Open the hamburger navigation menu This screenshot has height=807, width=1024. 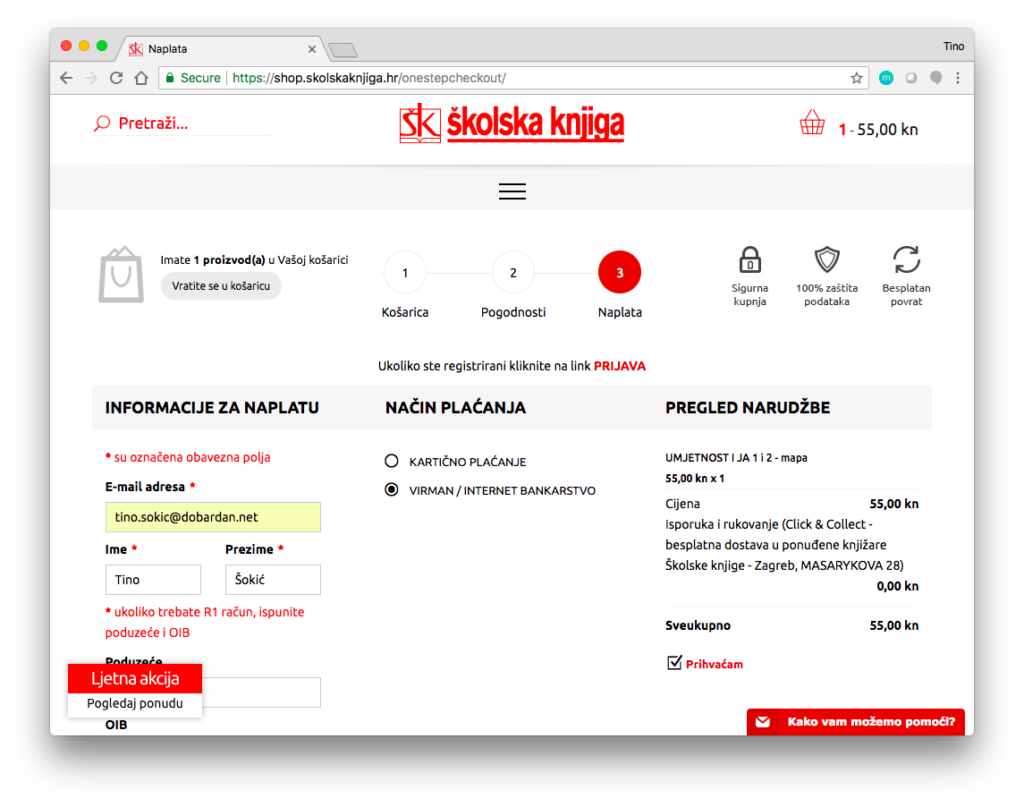click(512, 191)
